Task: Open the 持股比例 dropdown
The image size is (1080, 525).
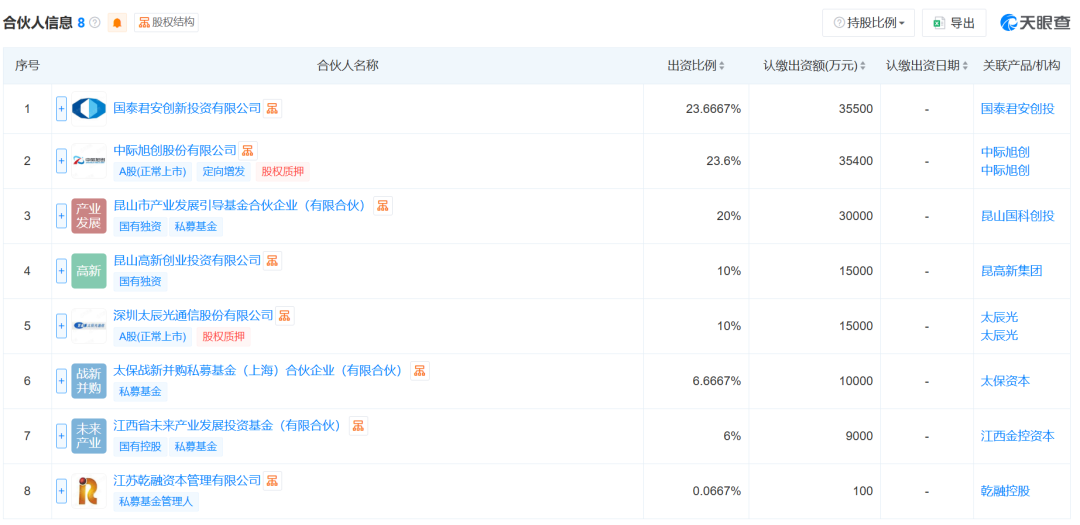Action: click(867, 22)
